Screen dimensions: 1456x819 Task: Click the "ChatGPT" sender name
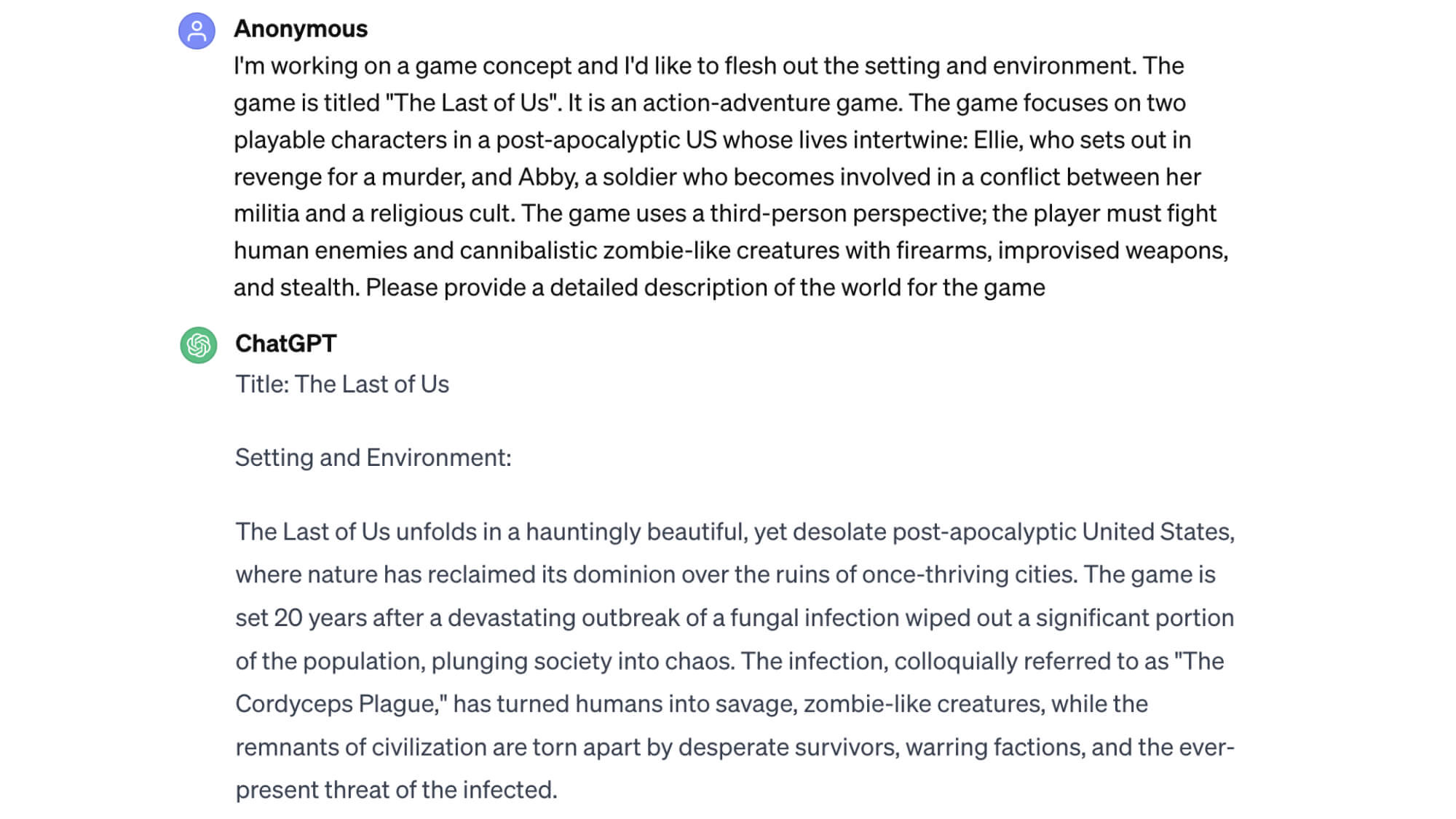[285, 344]
